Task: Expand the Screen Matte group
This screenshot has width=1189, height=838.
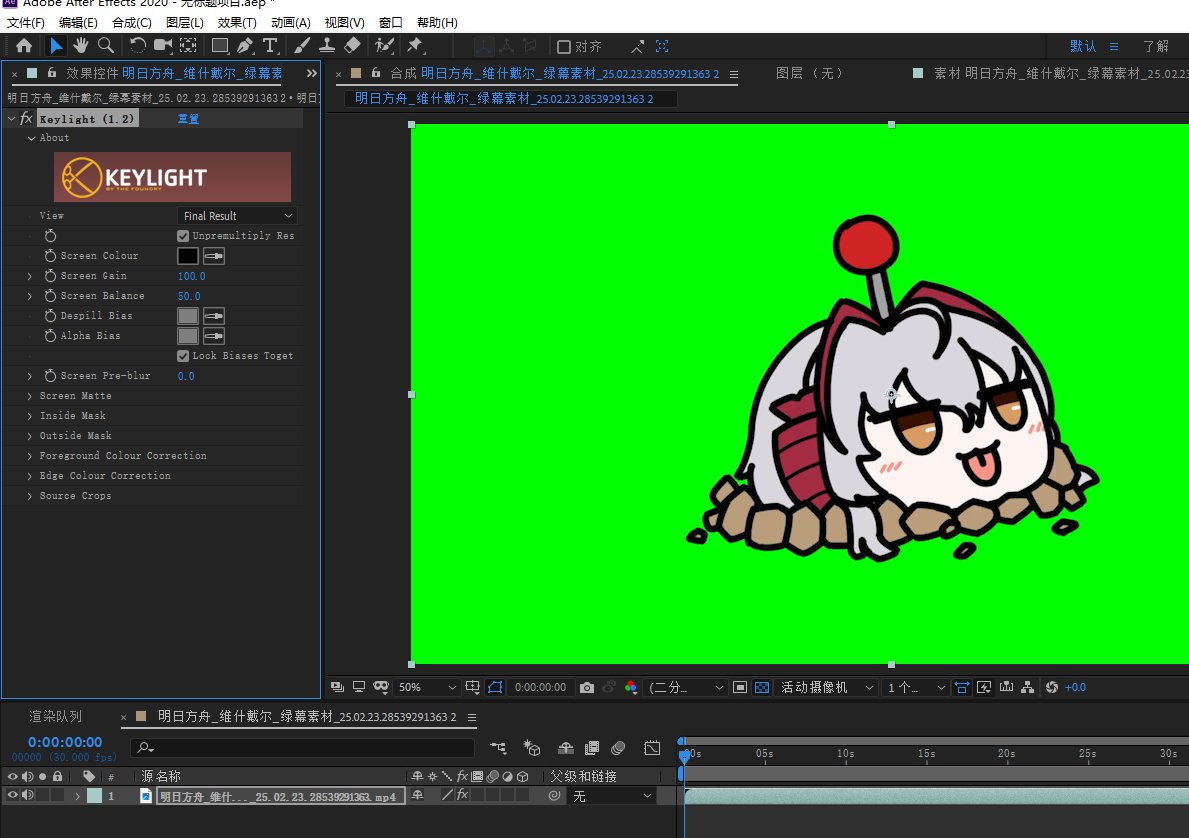Action: [30, 396]
